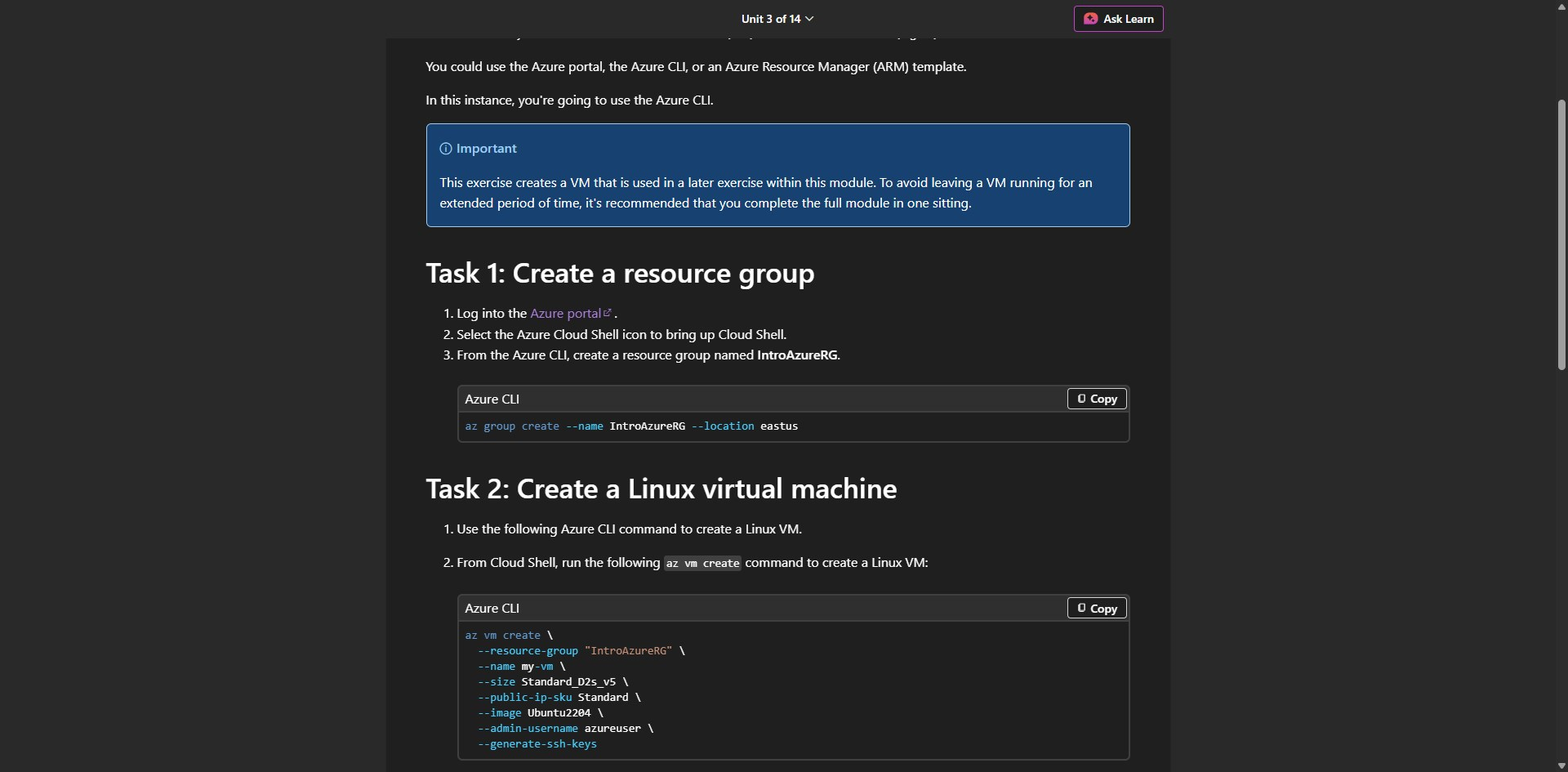Click the Ask Learn sparkle chat icon
1568x772 pixels.
(x=1092, y=19)
